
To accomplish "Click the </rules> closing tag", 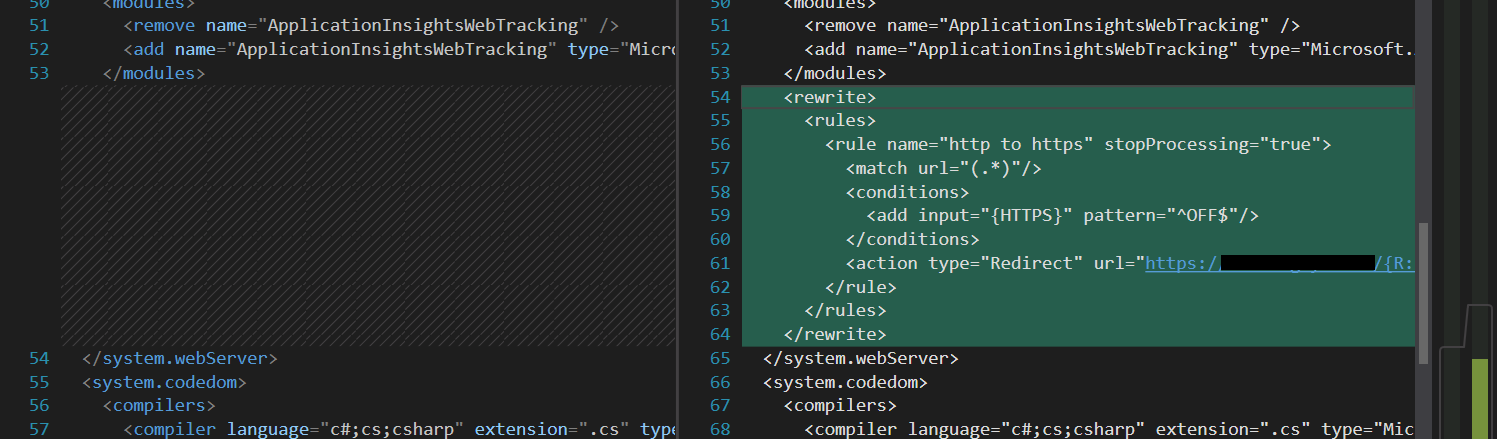I will pyautogui.click(x=845, y=311).
